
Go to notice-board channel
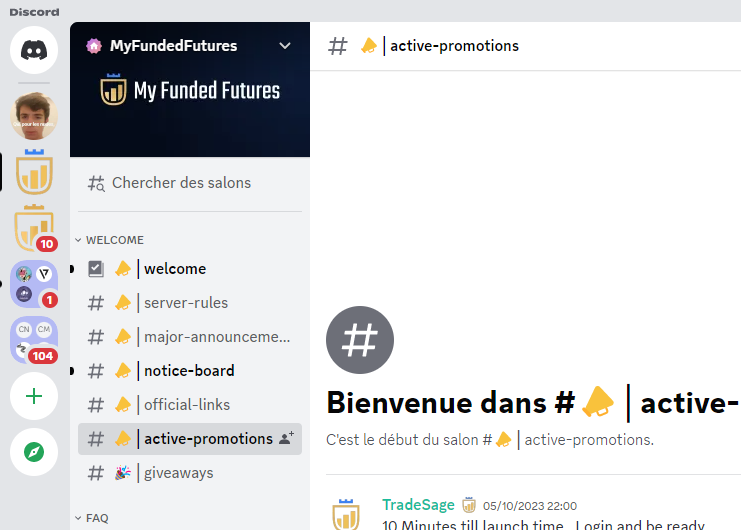[x=190, y=371]
